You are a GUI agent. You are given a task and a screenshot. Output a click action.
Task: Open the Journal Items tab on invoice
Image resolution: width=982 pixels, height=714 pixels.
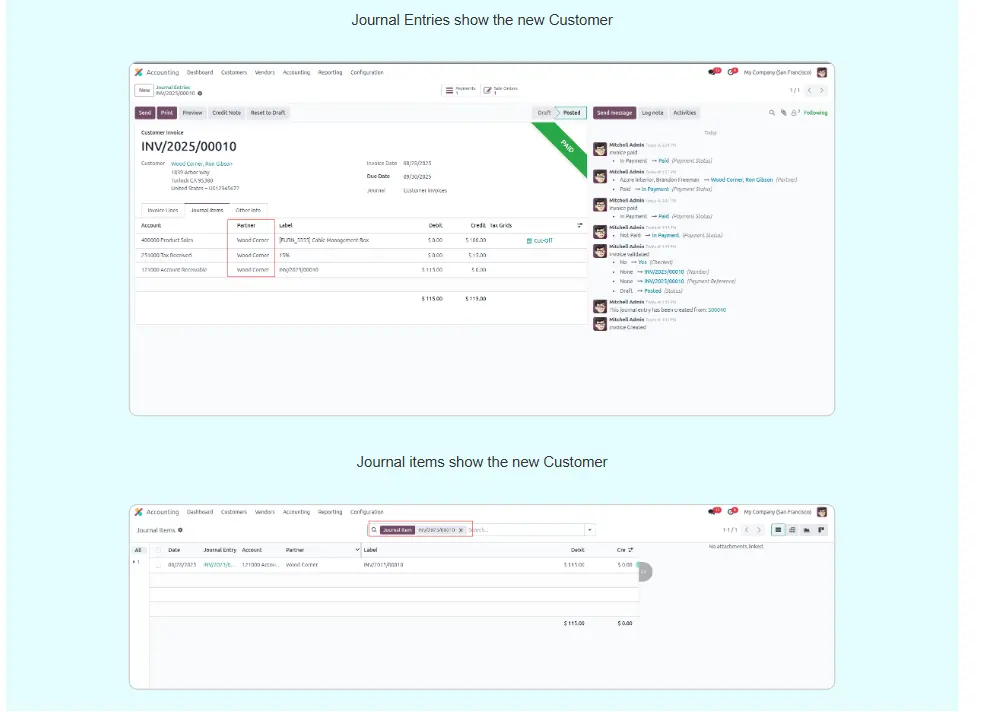[x=206, y=210]
